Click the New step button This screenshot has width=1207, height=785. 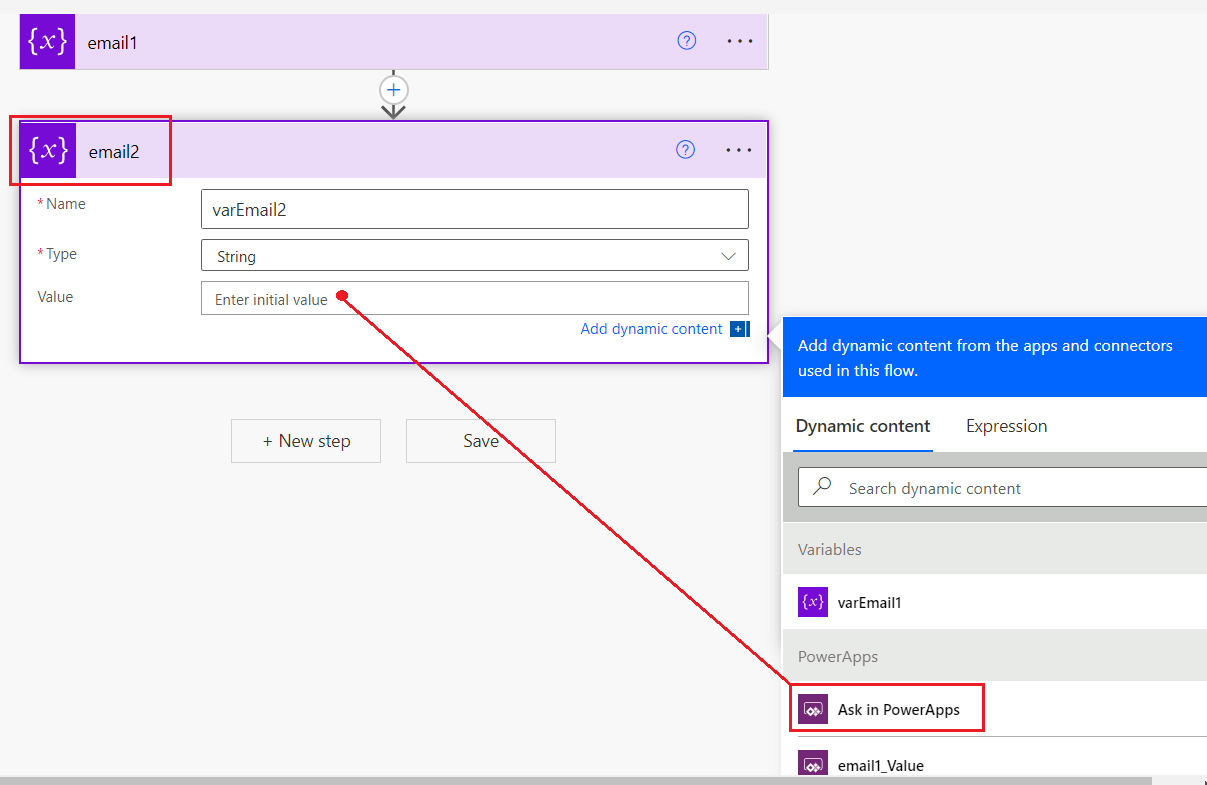(305, 440)
